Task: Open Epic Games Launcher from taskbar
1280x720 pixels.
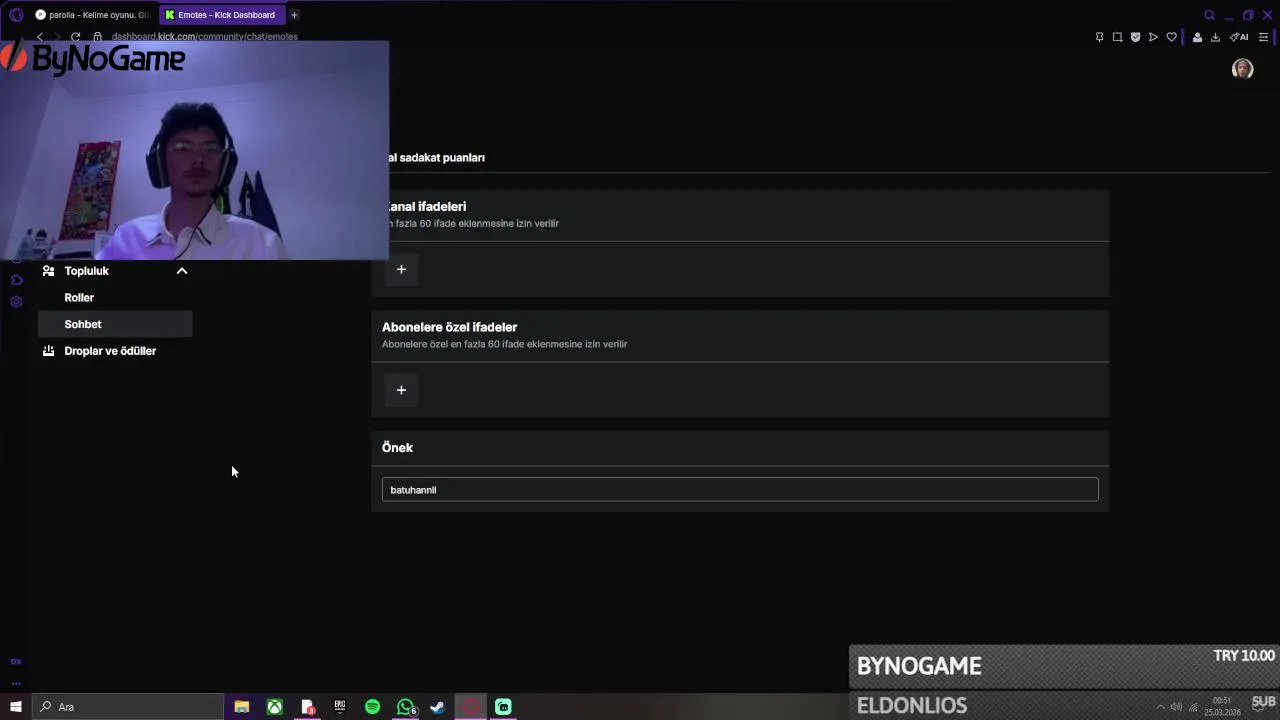Action: click(340, 707)
